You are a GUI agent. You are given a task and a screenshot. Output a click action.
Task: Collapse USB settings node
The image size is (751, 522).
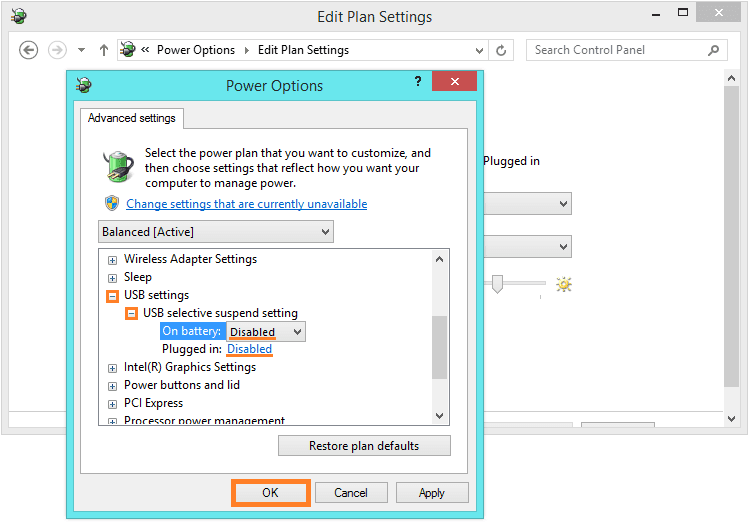(112, 296)
